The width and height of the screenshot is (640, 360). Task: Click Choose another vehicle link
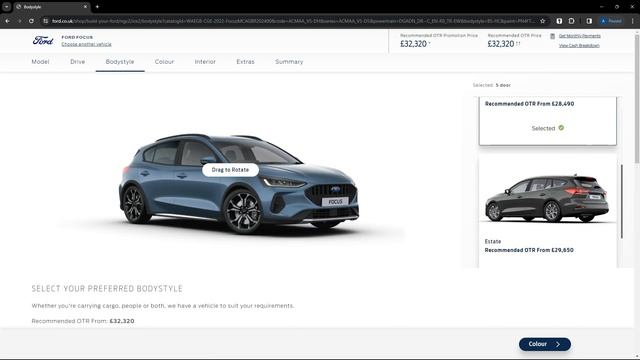(x=87, y=44)
